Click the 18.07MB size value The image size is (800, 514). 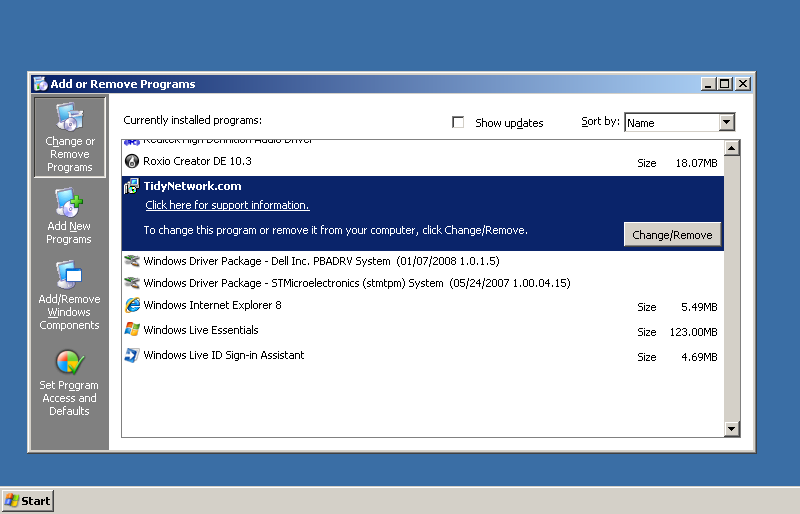point(696,163)
